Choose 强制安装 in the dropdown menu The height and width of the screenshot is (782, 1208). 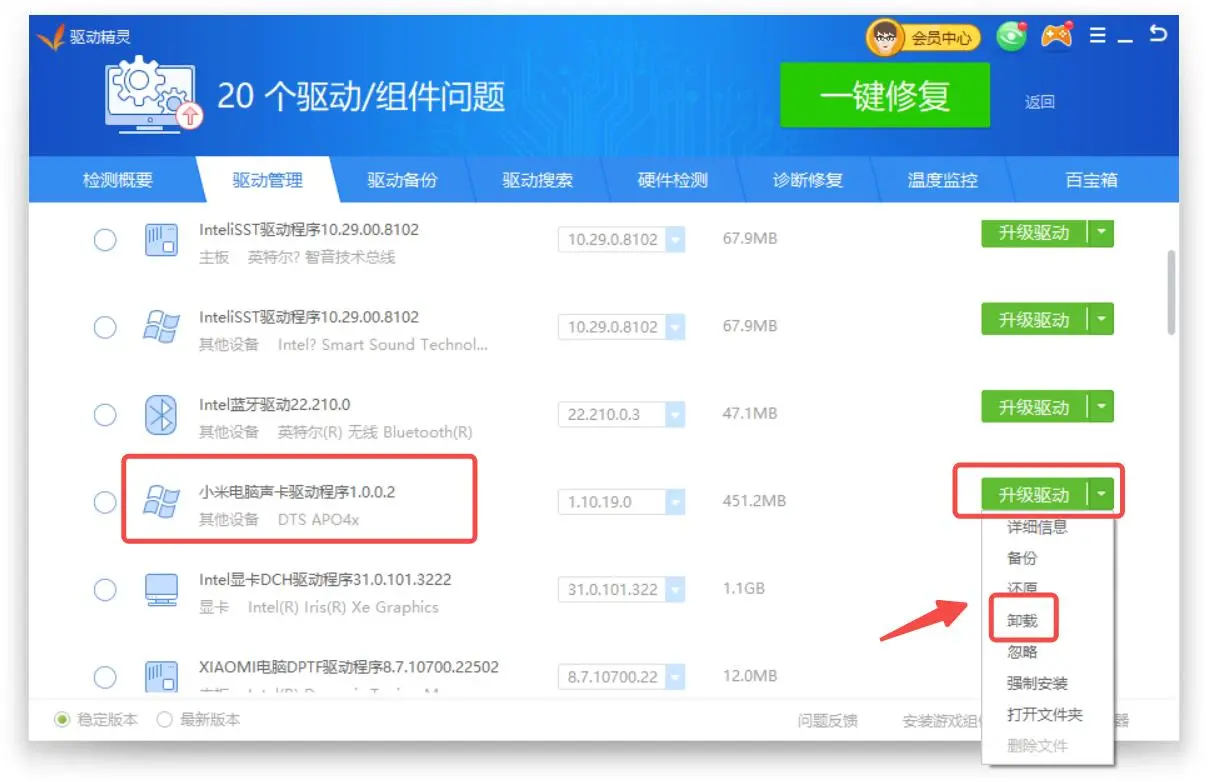pyautogui.click(x=1037, y=684)
